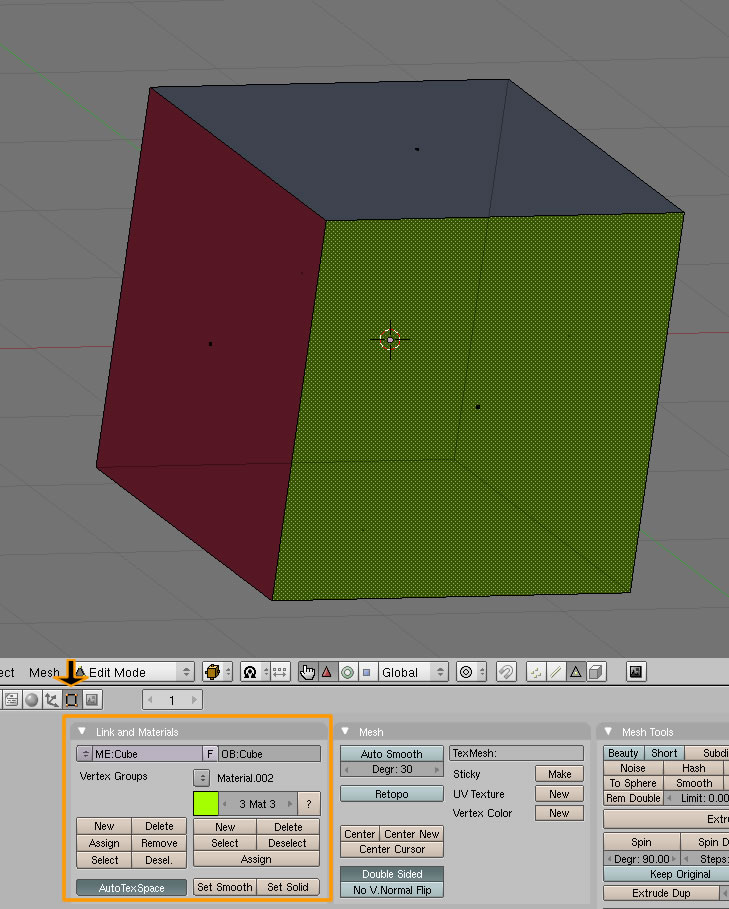729x909 pixels.
Task: Open the Scene buttons context
Action: click(x=92, y=700)
